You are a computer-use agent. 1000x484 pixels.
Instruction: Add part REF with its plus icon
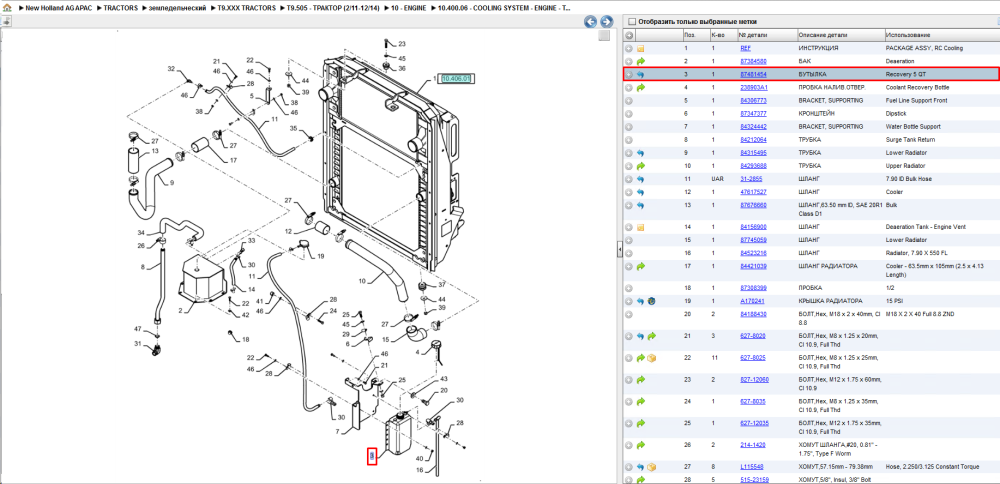629,48
